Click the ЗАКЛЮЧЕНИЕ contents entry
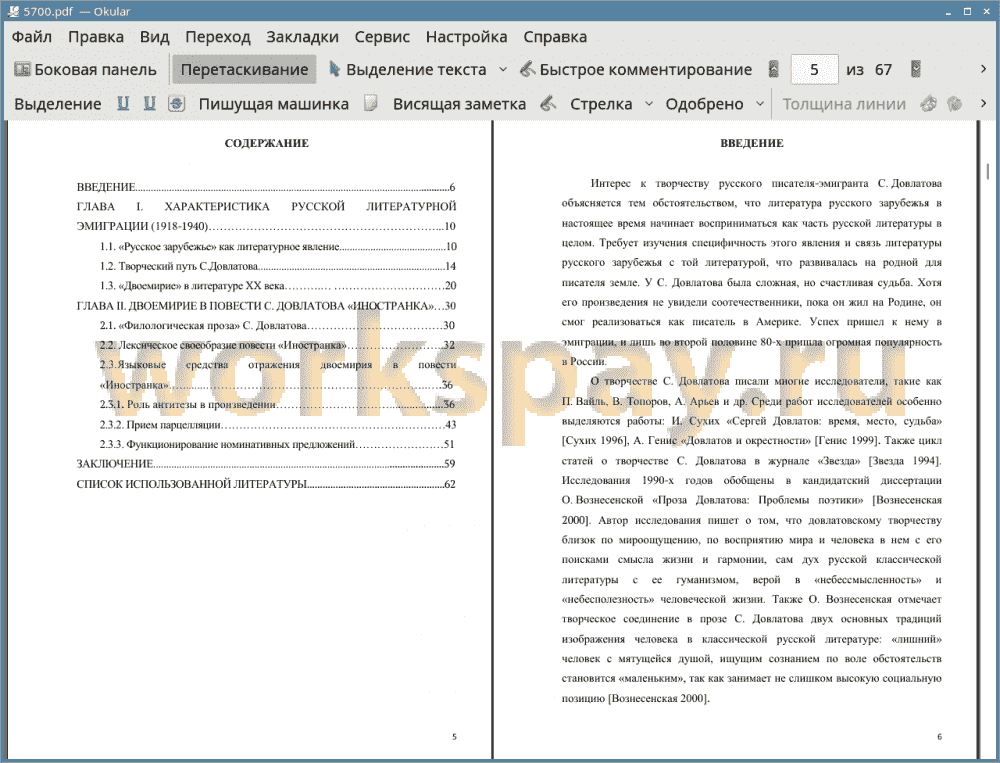Image resolution: width=1000 pixels, height=763 pixels. coord(266,464)
